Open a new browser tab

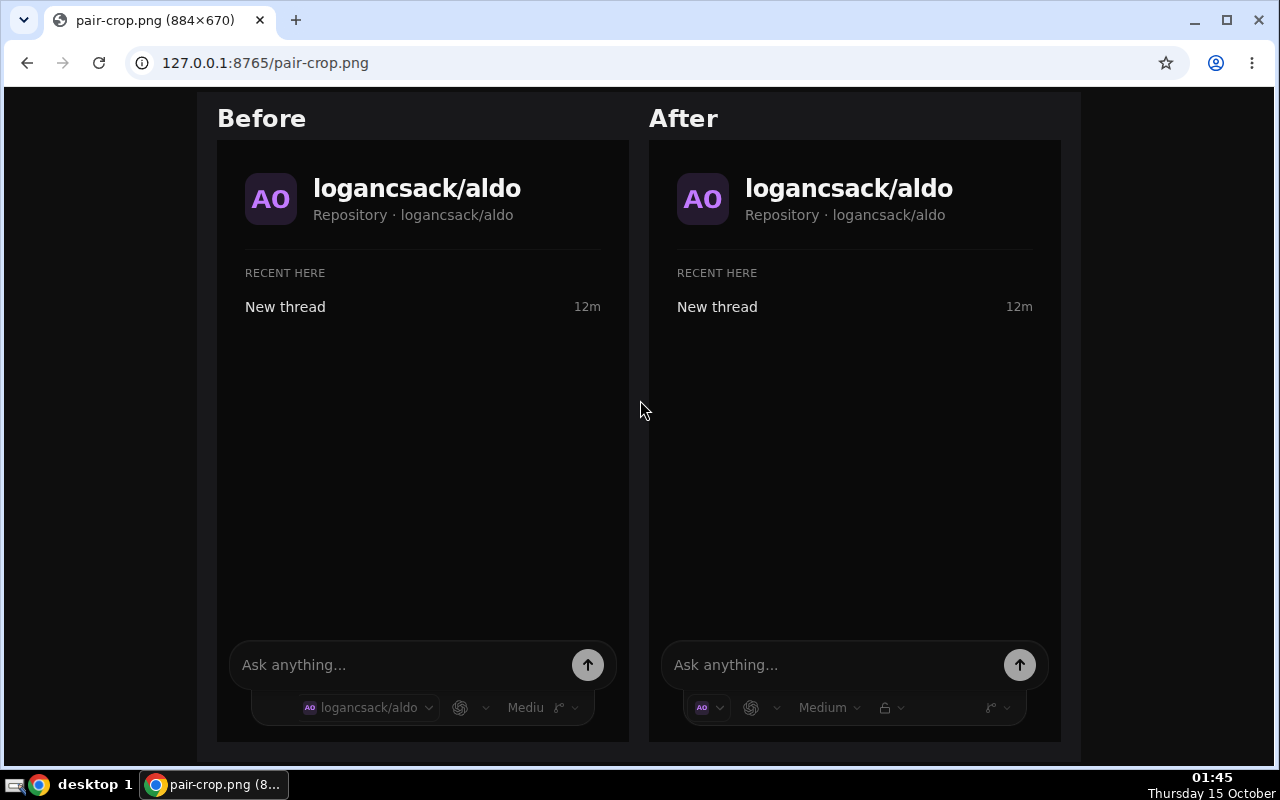(296, 20)
